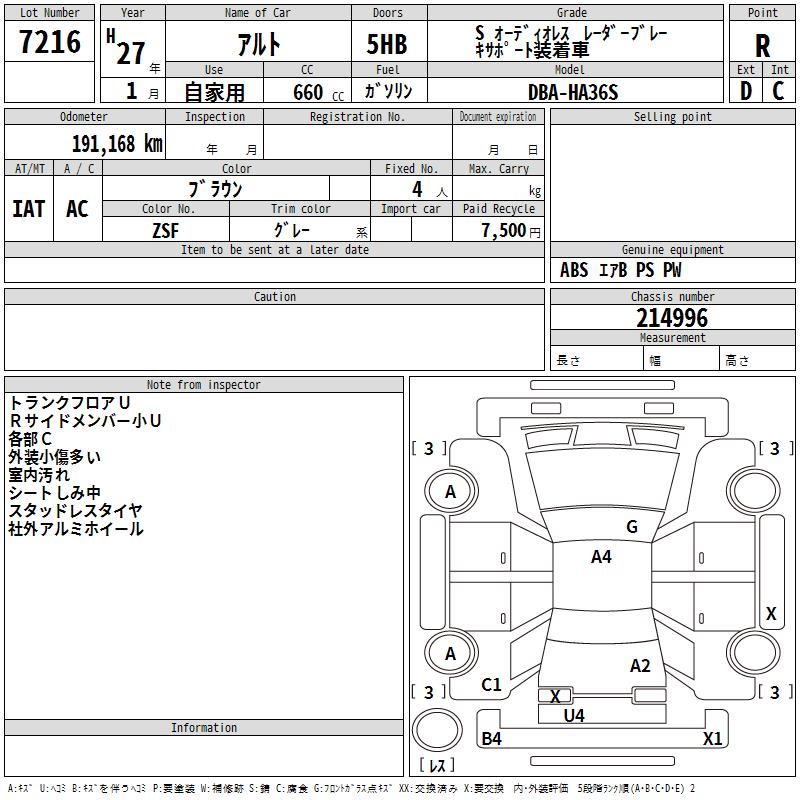Click the X1 rear bumper mark
This screenshot has width=800, height=800.
[x=712, y=739]
